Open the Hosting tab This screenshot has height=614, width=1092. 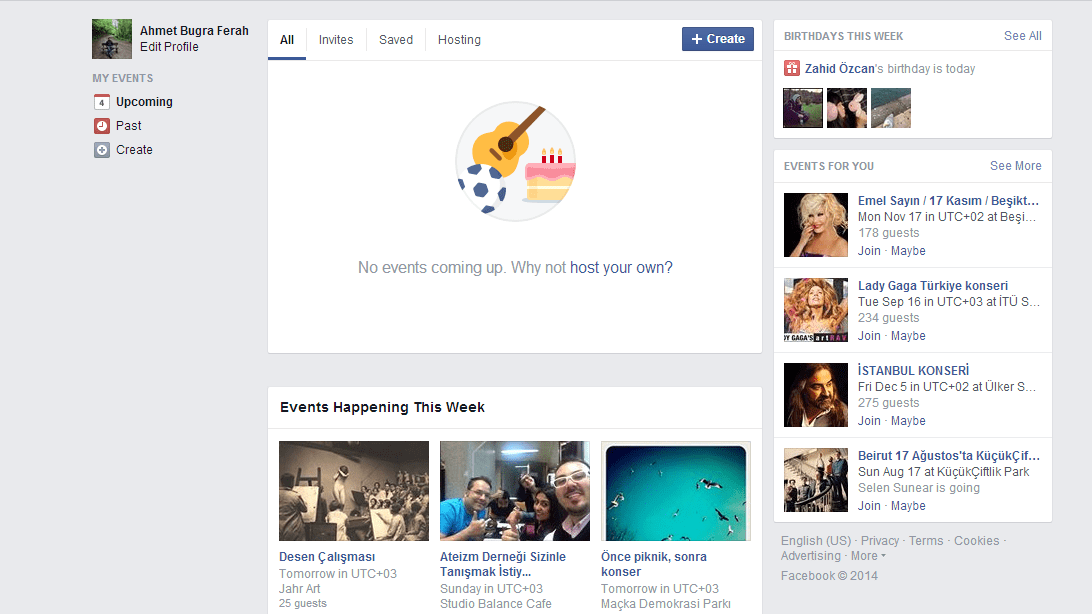pos(459,39)
